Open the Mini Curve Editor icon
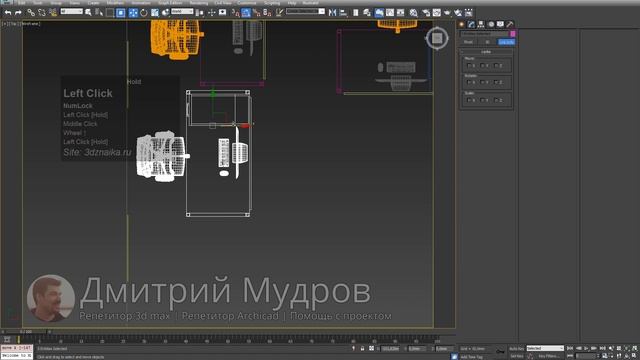 pos(7,339)
